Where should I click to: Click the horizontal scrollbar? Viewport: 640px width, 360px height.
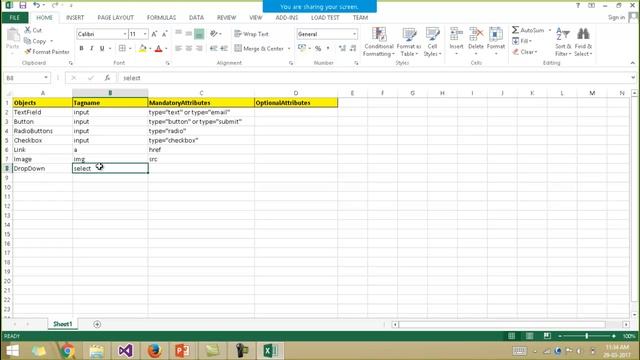pyautogui.click(x=502, y=324)
